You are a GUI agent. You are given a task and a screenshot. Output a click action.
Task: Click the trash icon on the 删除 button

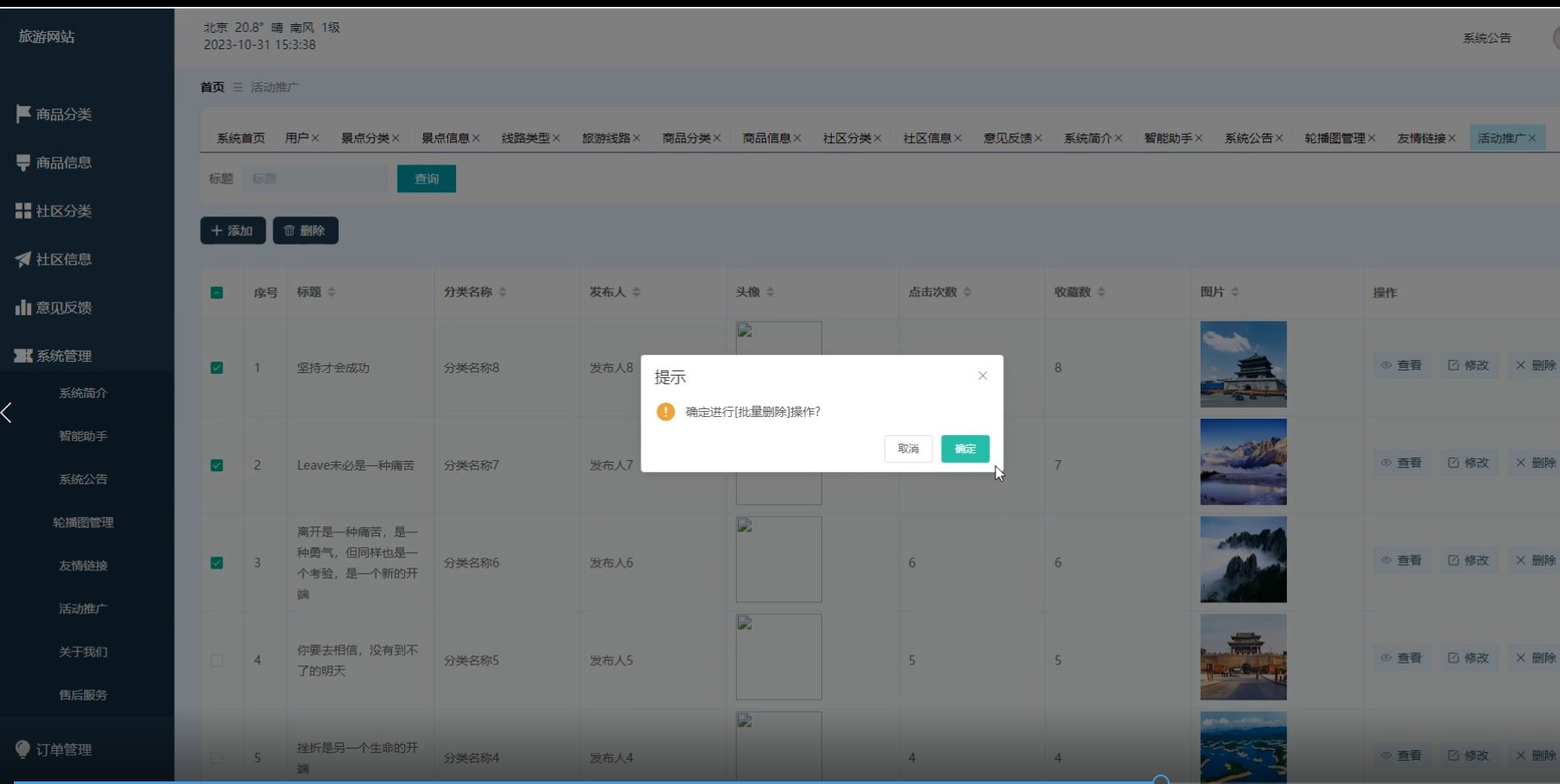point(290,230)
